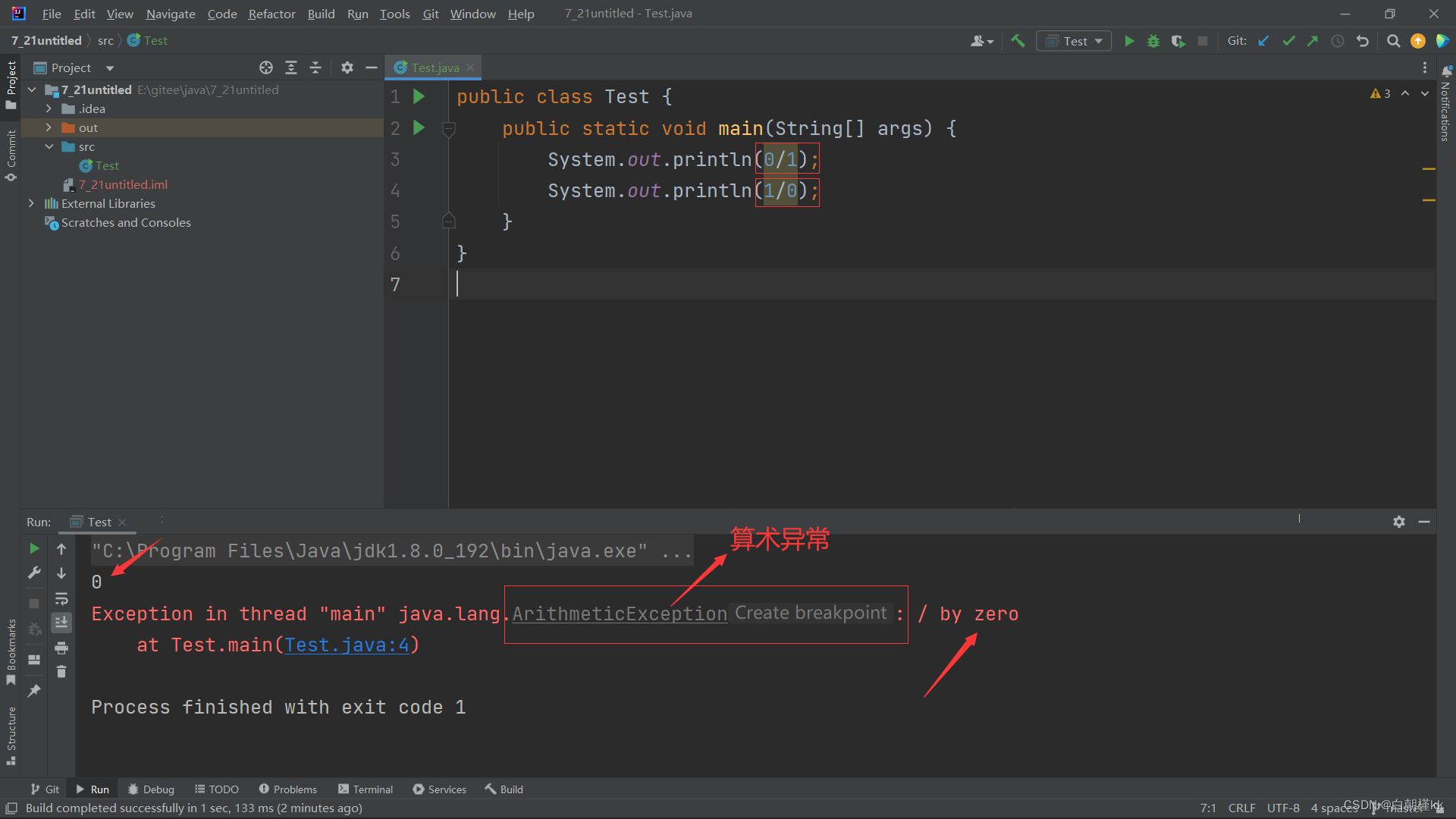The height and width of the screenshot is (819, 1456).
Task: Select the Test.java editor tab
Action: pyautogui.click(x=435, y=67)
